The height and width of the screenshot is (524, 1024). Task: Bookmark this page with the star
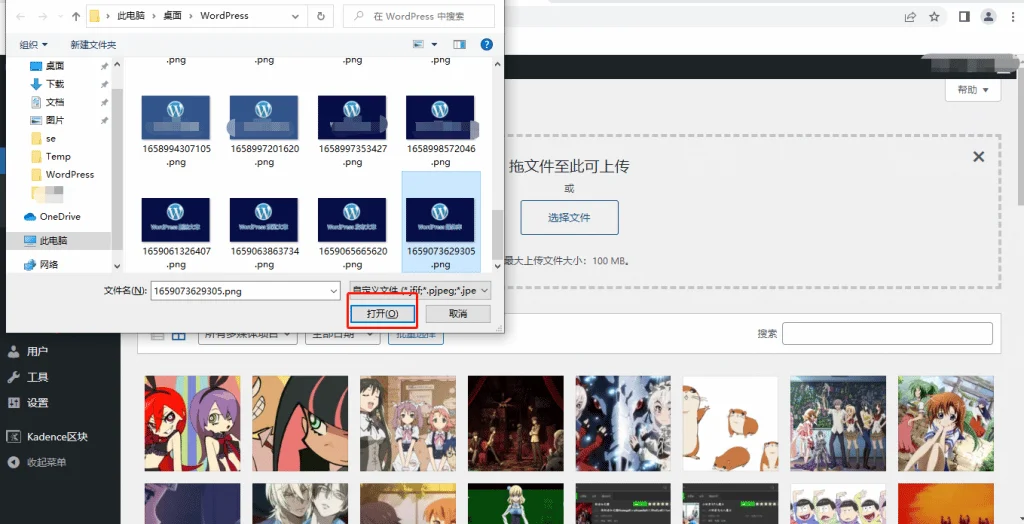pyautogui.click(x=935, y=17)
